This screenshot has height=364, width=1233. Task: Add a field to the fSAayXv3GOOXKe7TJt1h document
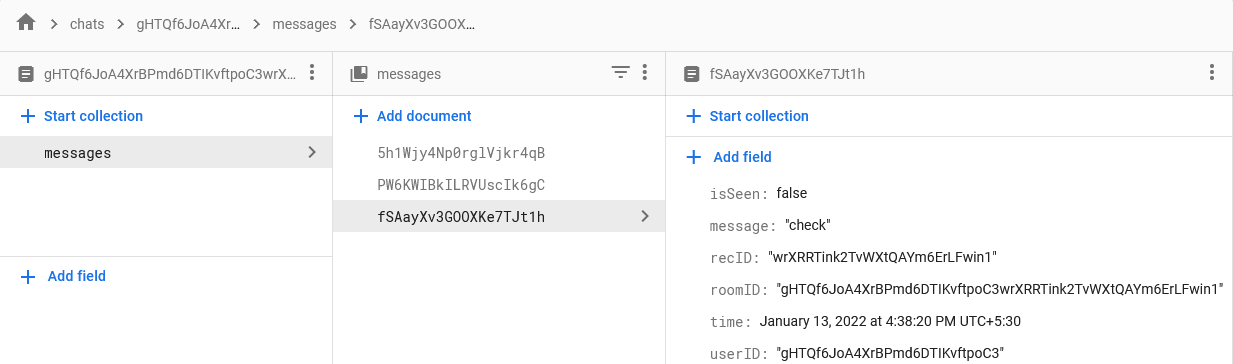pos(729,157)
